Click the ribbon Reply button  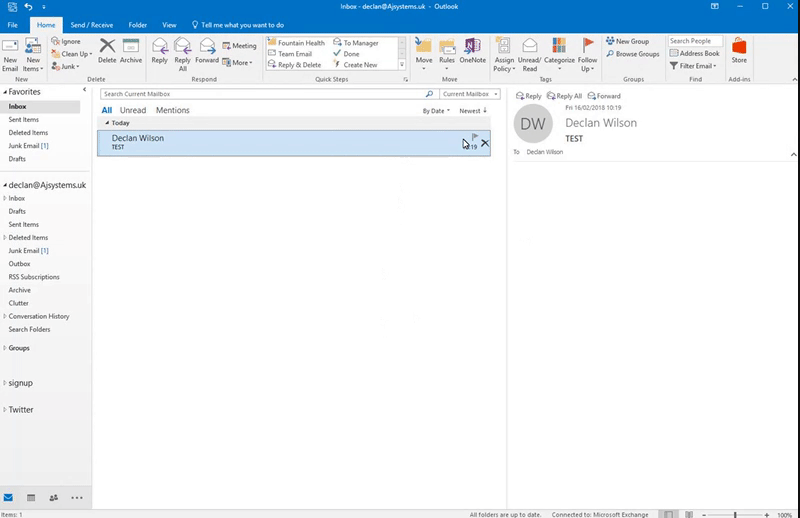pyautogui.click(x=160, y=51)
